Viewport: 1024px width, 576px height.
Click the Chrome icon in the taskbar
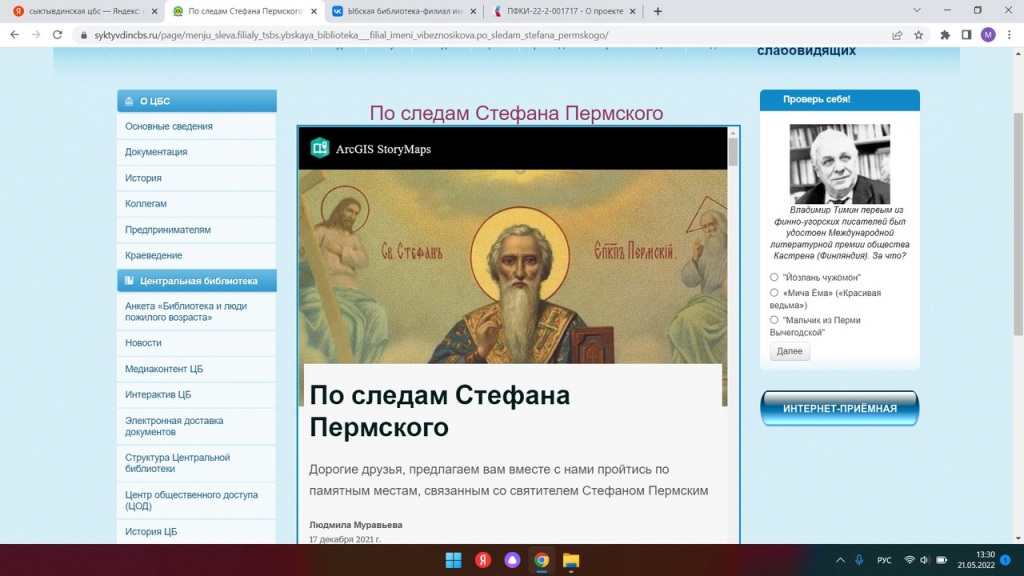pos(541,560)
